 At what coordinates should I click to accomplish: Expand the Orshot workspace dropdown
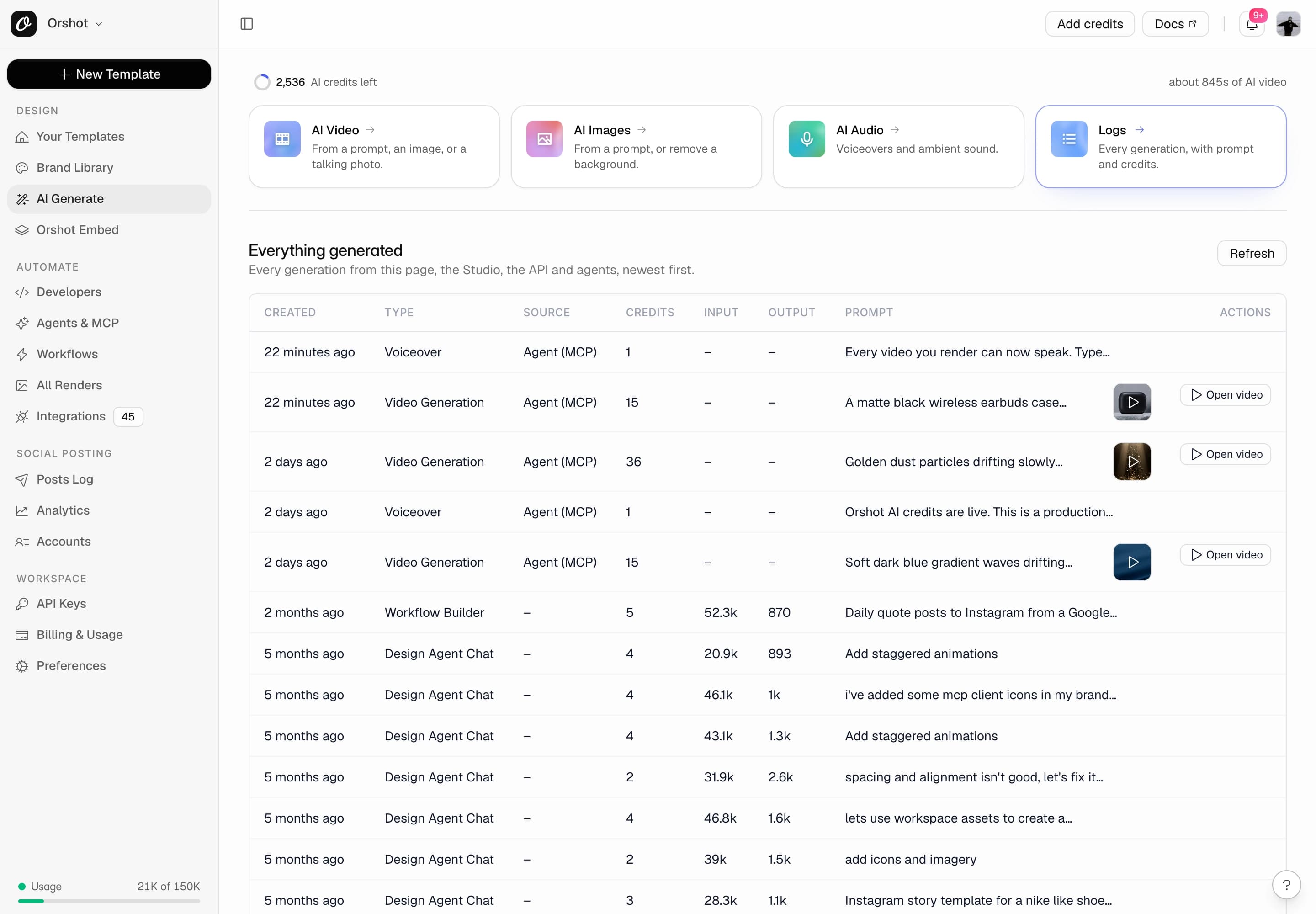[75, 23]
